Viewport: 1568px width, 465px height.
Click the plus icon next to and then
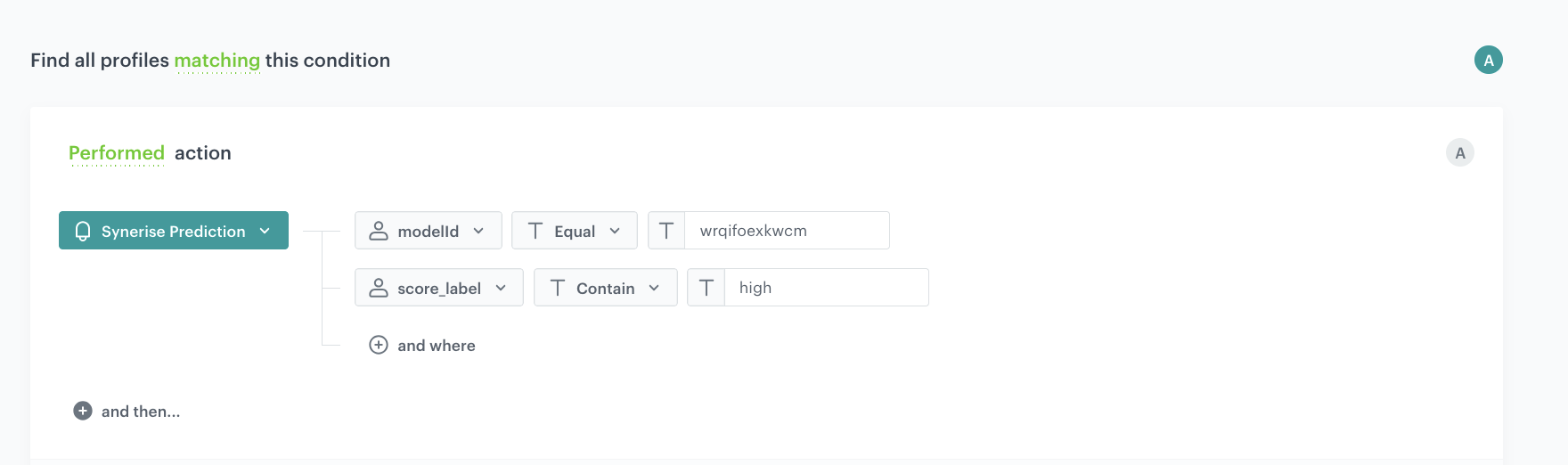tap(83, 411)
